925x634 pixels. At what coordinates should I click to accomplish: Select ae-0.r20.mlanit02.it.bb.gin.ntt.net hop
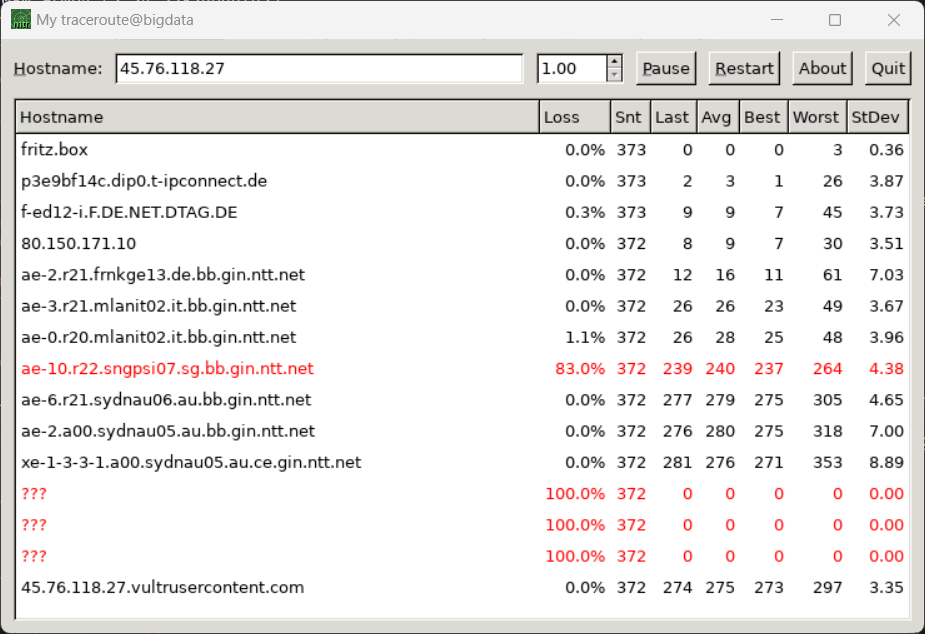click(462, 337)
